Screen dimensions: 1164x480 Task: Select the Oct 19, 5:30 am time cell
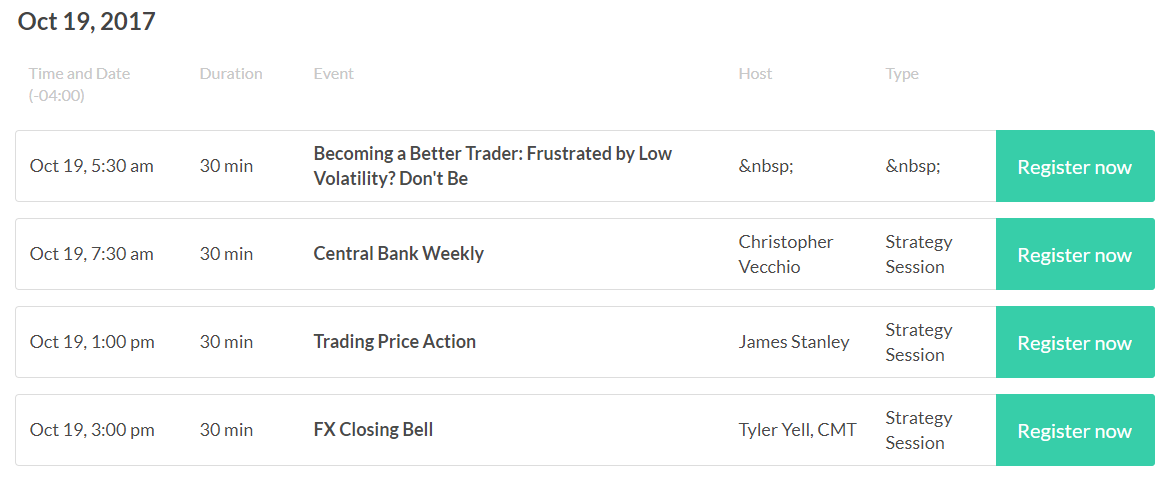point(92,165)
